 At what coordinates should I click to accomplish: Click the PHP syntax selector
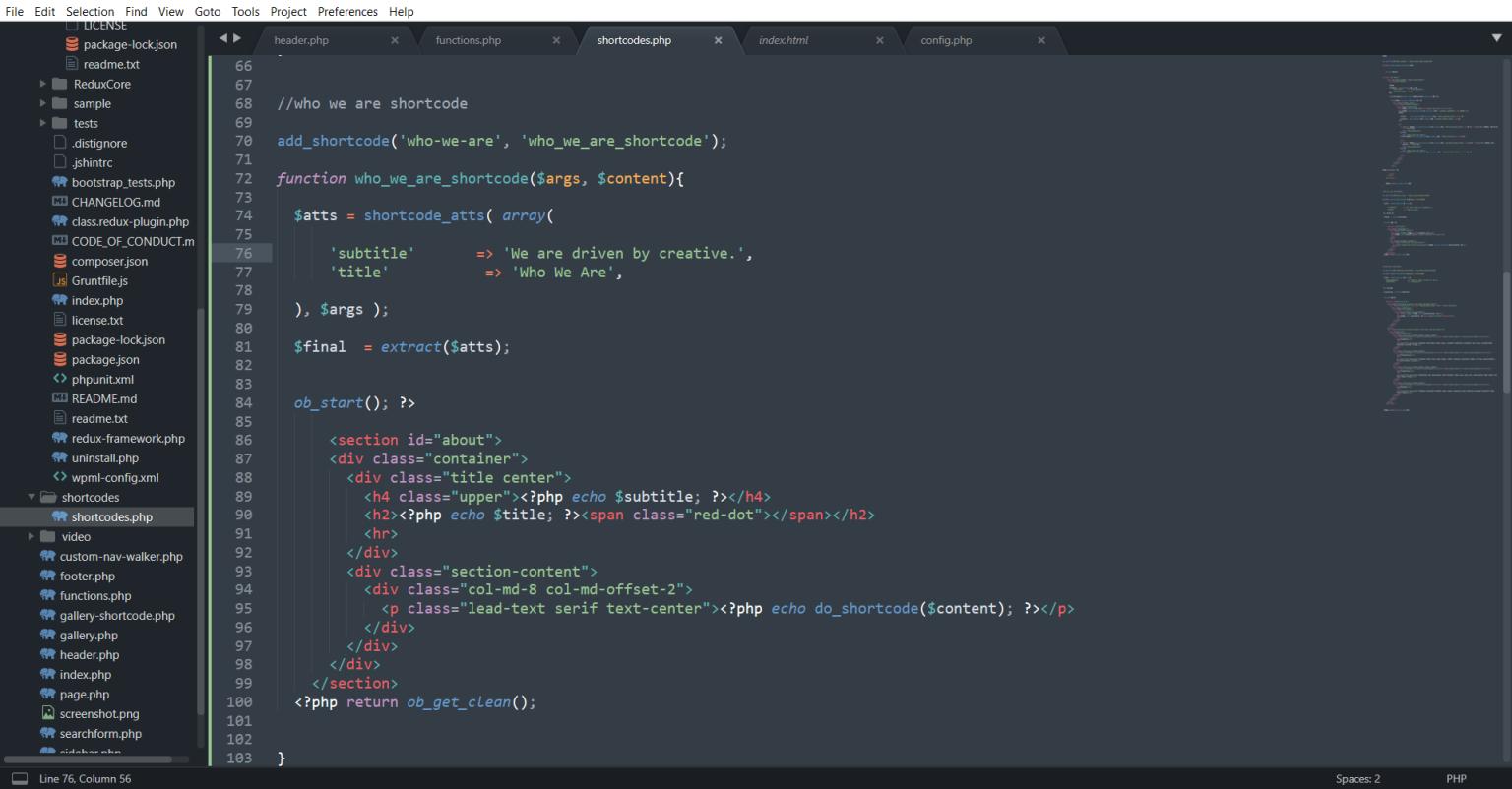(1456, 779)
